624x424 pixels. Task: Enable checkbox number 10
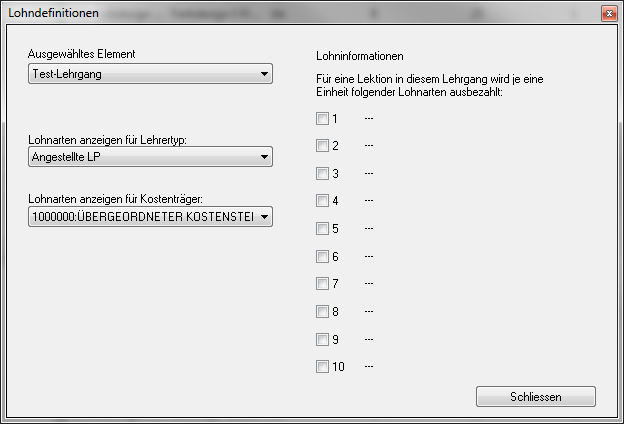tap(322, 367)
